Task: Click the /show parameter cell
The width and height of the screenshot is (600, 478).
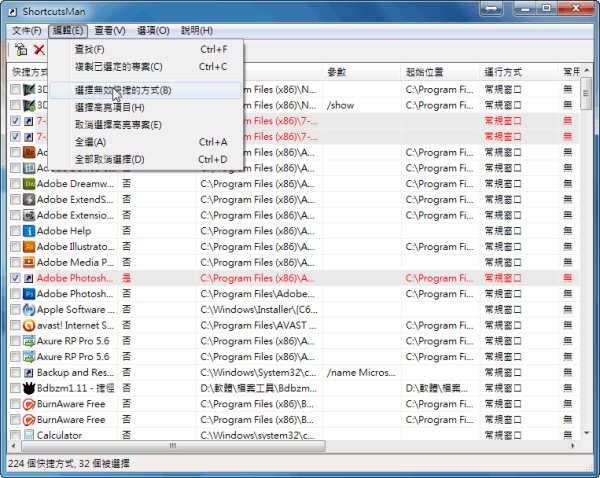Action: point(341,106)
